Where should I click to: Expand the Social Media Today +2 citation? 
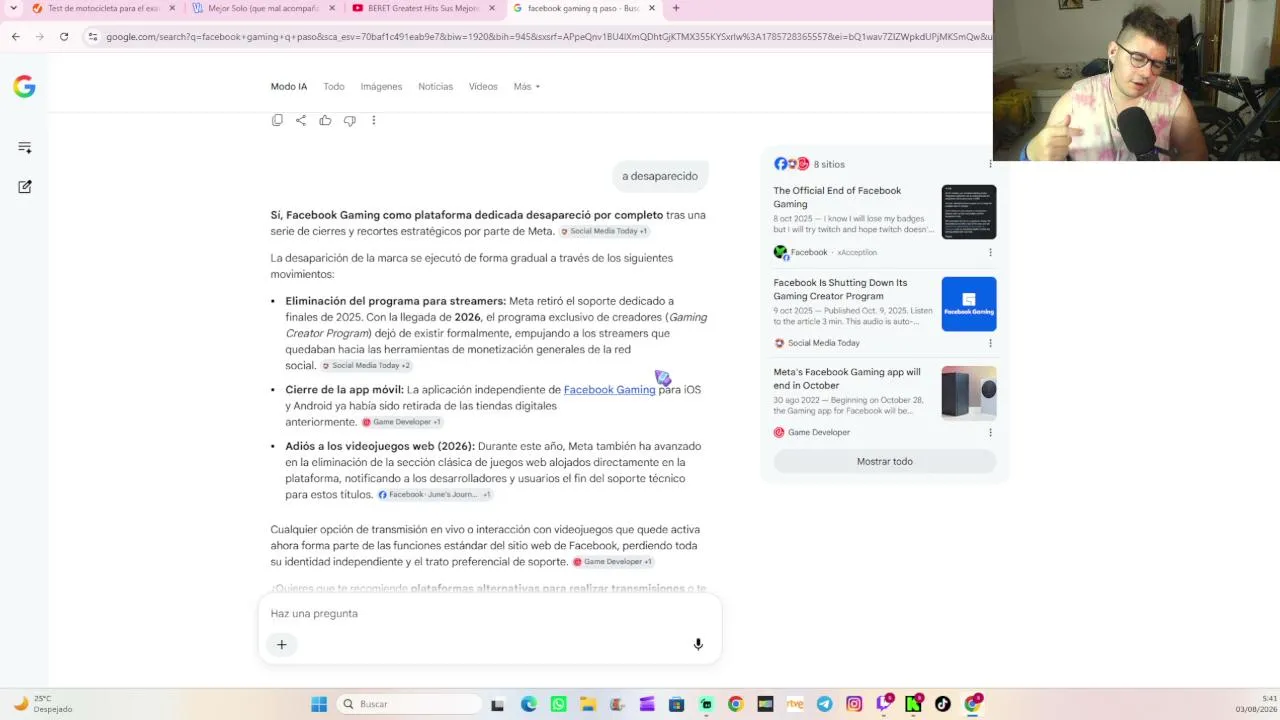point(366,366)
